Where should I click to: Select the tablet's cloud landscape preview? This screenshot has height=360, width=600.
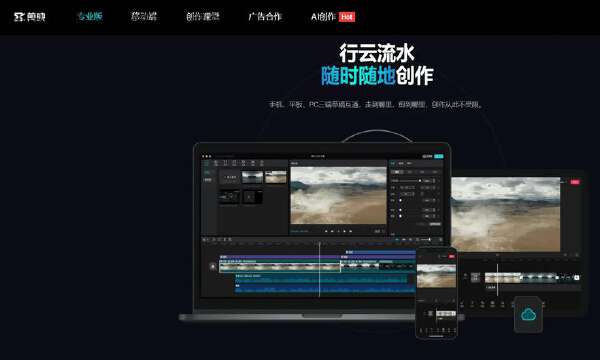[x=505, y=214]
